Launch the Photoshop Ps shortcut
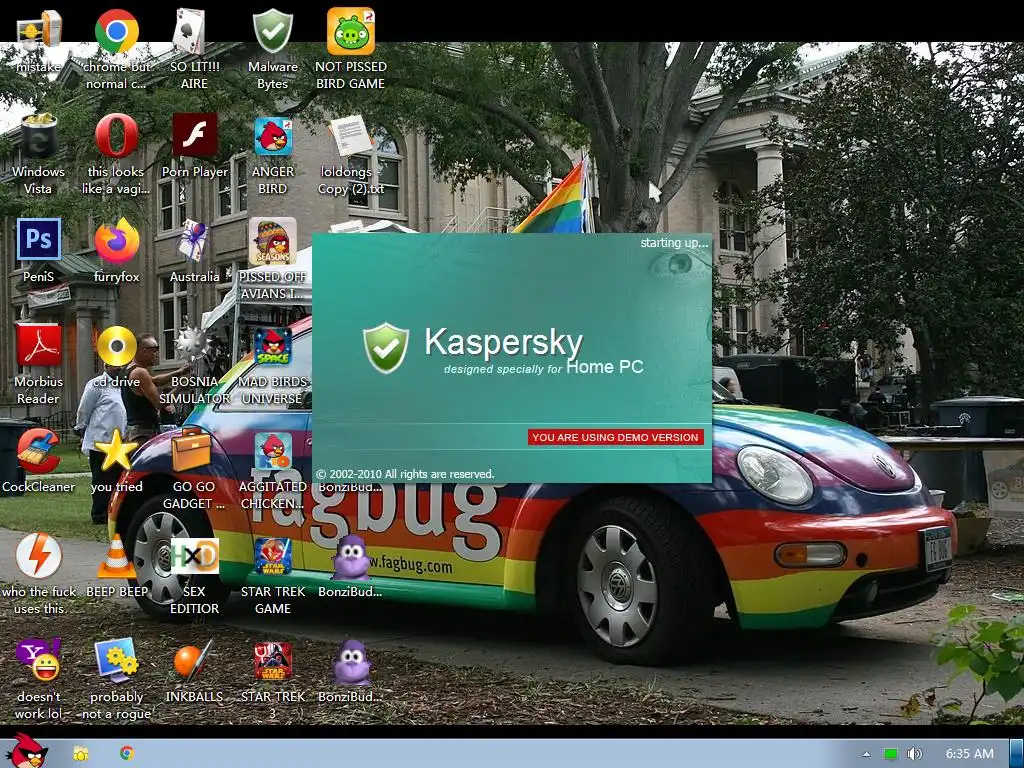 click(38, 239)
